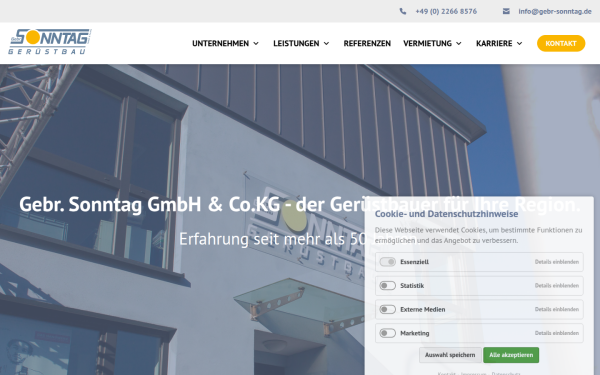Expand the Unternehmen dropdown chevron
Viewport: 600px width, 375px height.
click(256, 44)
